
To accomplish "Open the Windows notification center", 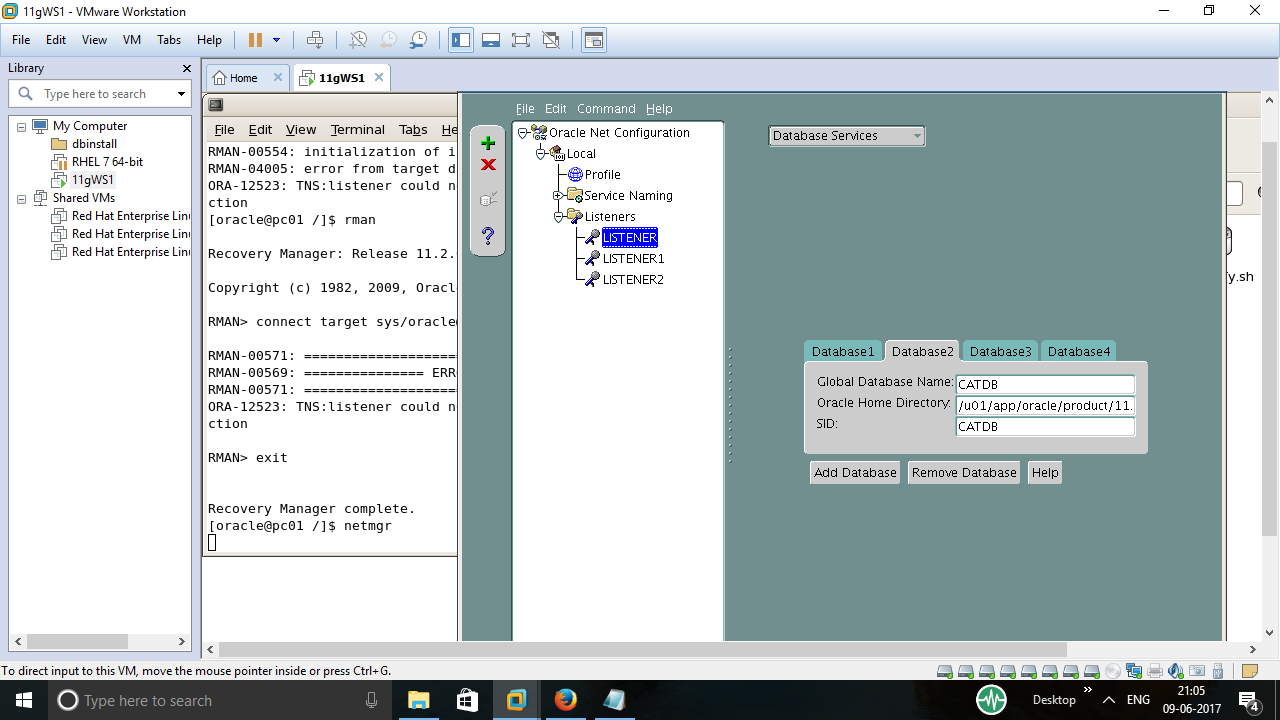I will coord(1248,700).
